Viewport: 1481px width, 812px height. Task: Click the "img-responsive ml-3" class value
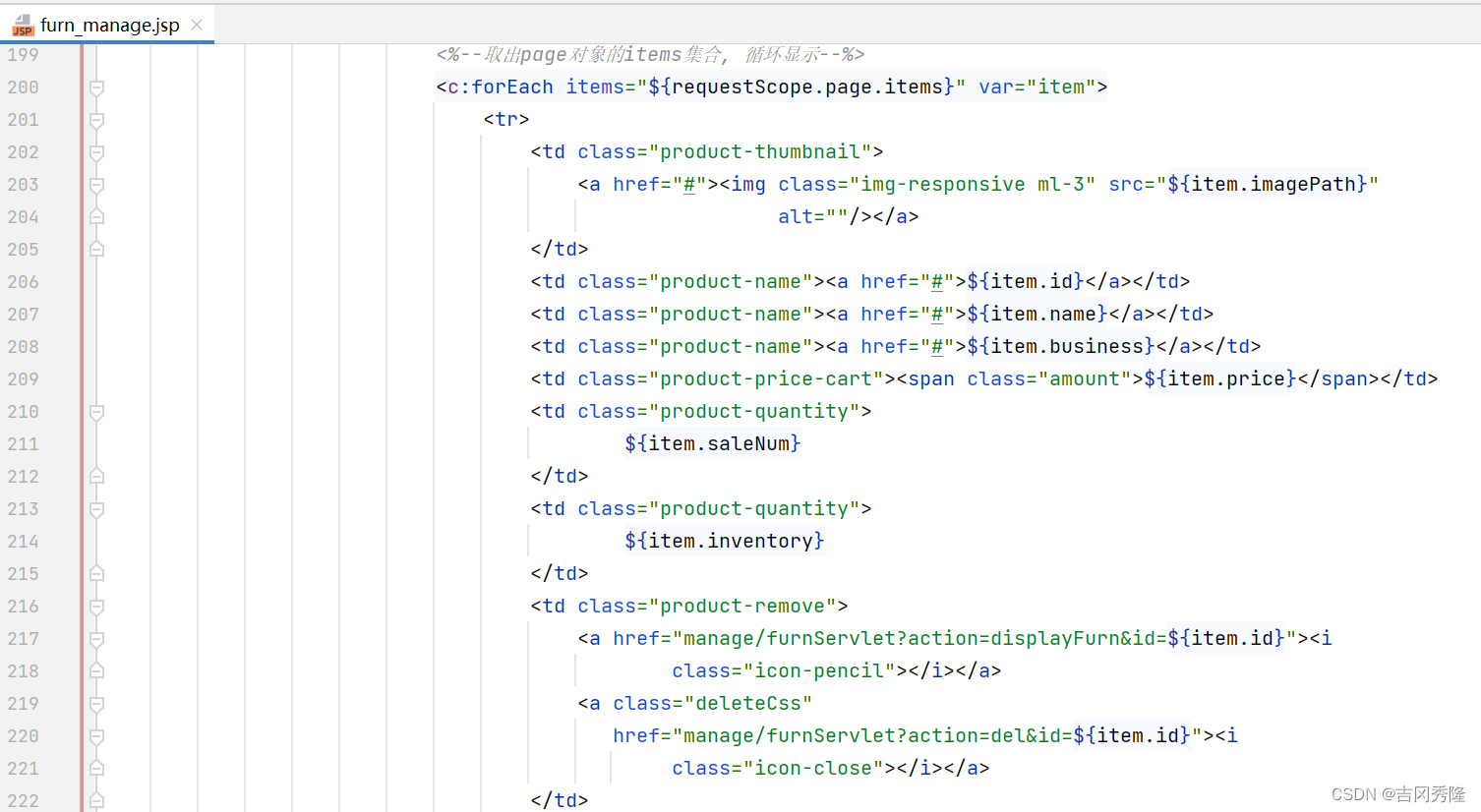(973, 185)
